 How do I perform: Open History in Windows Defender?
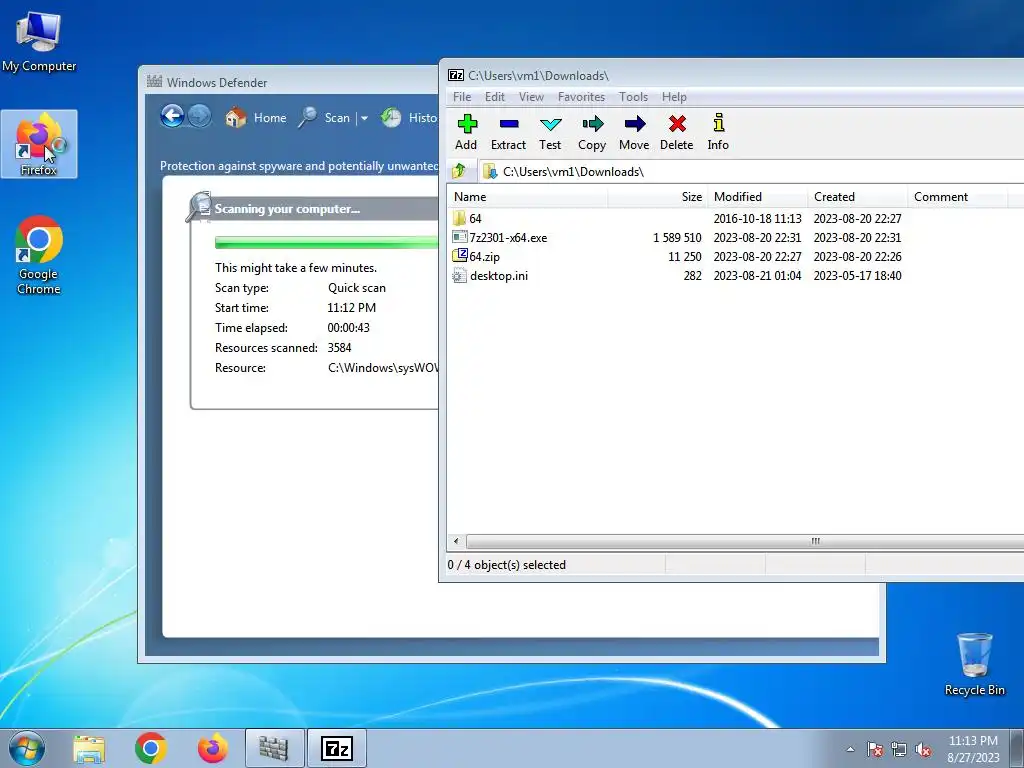point(409,118)
